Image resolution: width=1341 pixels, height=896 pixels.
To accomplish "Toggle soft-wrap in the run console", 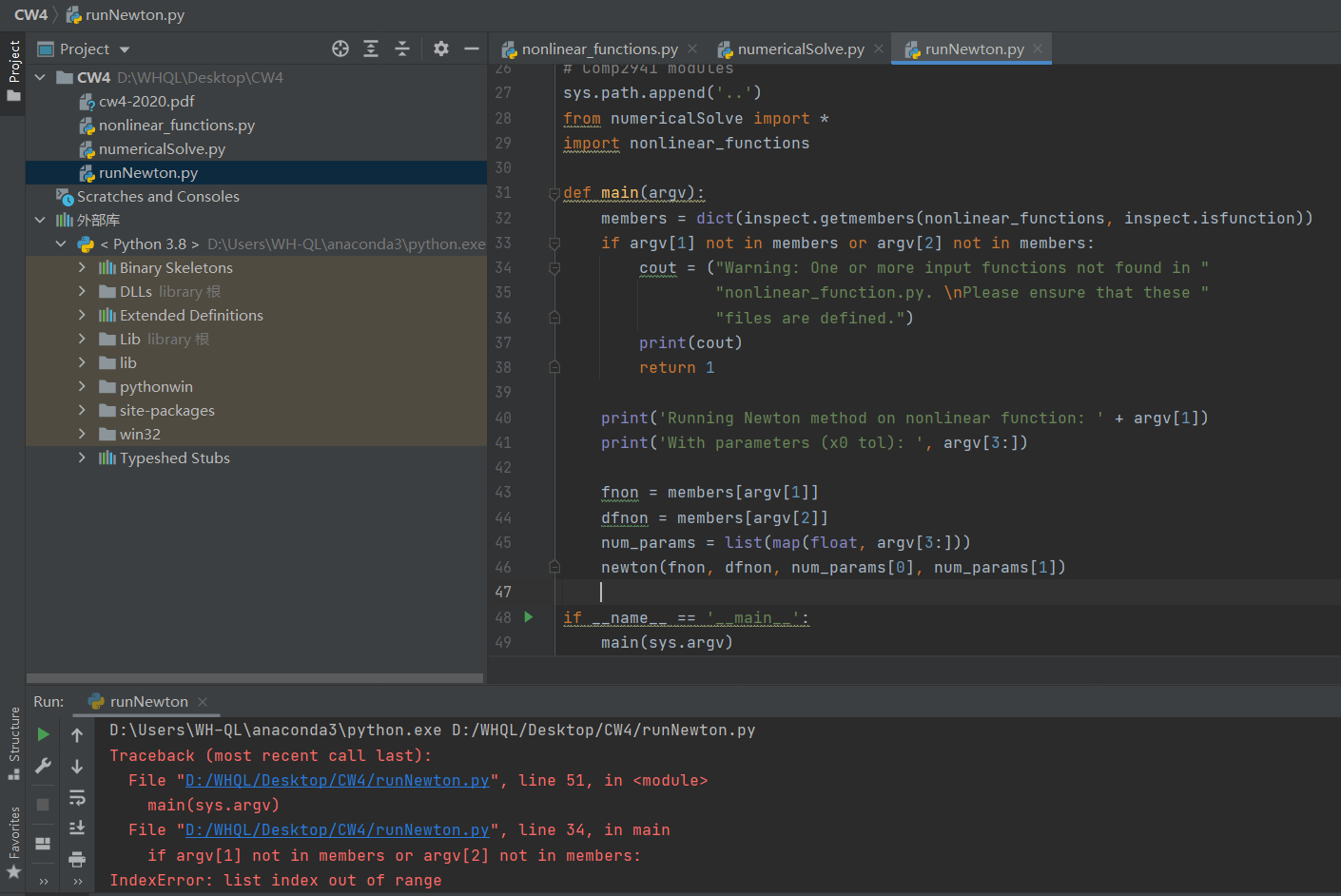I will tap(77, 799).
